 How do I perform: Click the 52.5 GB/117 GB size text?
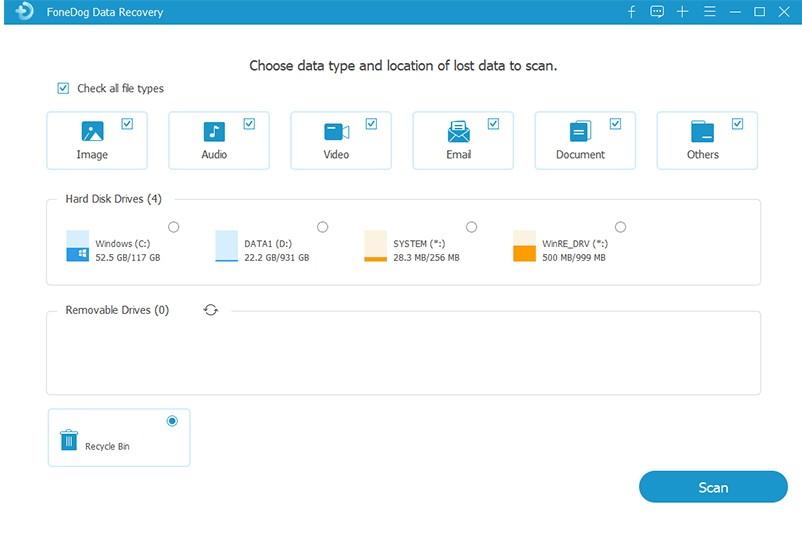click(128, 258)
